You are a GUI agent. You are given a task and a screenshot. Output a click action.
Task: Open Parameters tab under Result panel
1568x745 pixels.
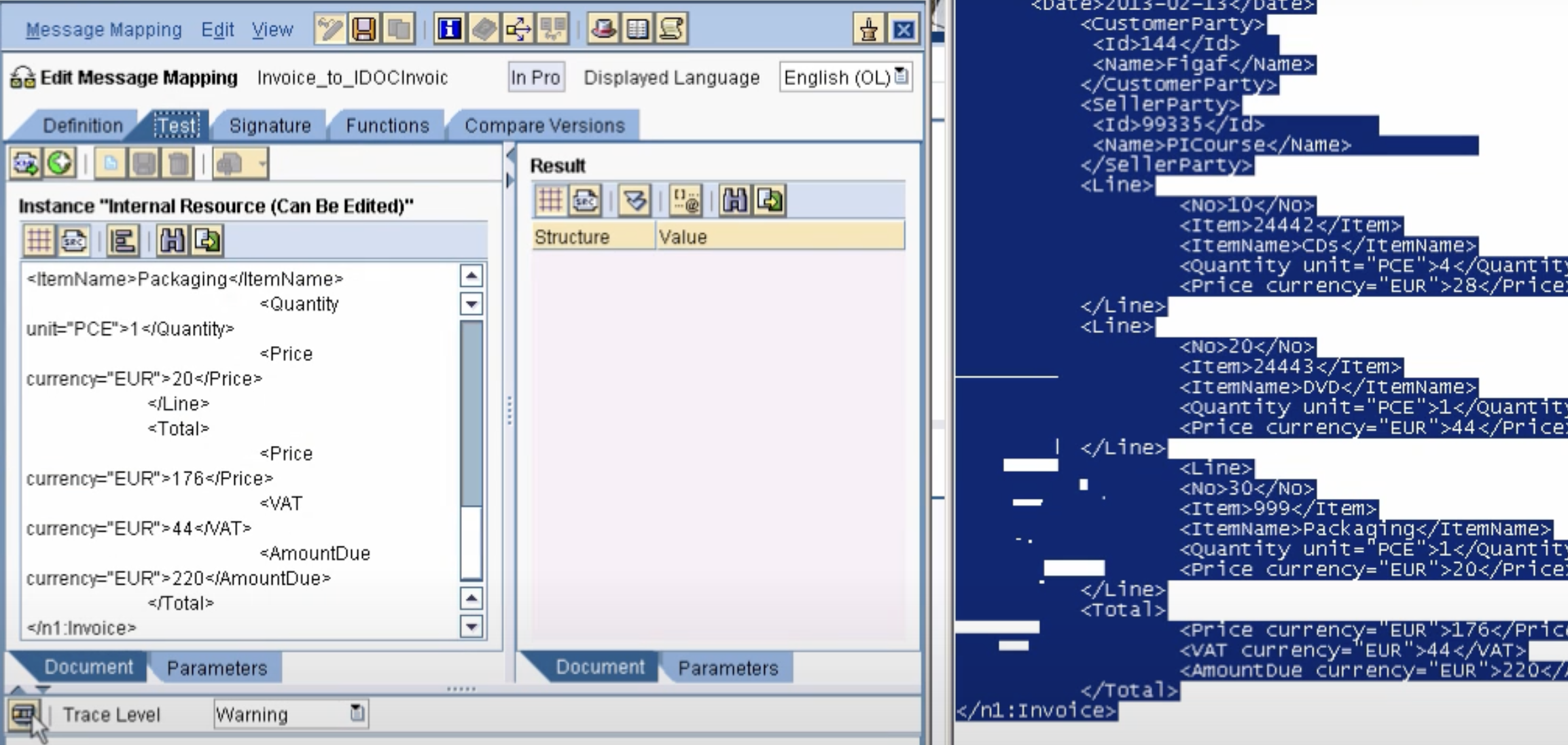[728, 668]
